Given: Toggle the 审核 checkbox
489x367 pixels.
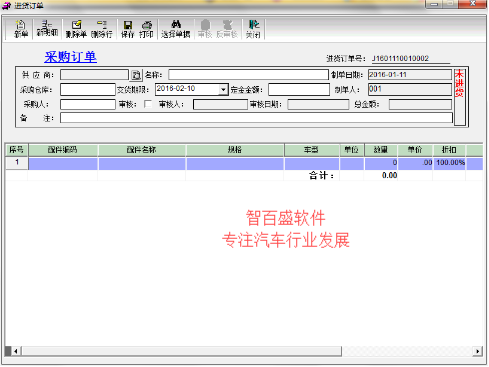Looking at the screenshot, I should click(148, 104).
